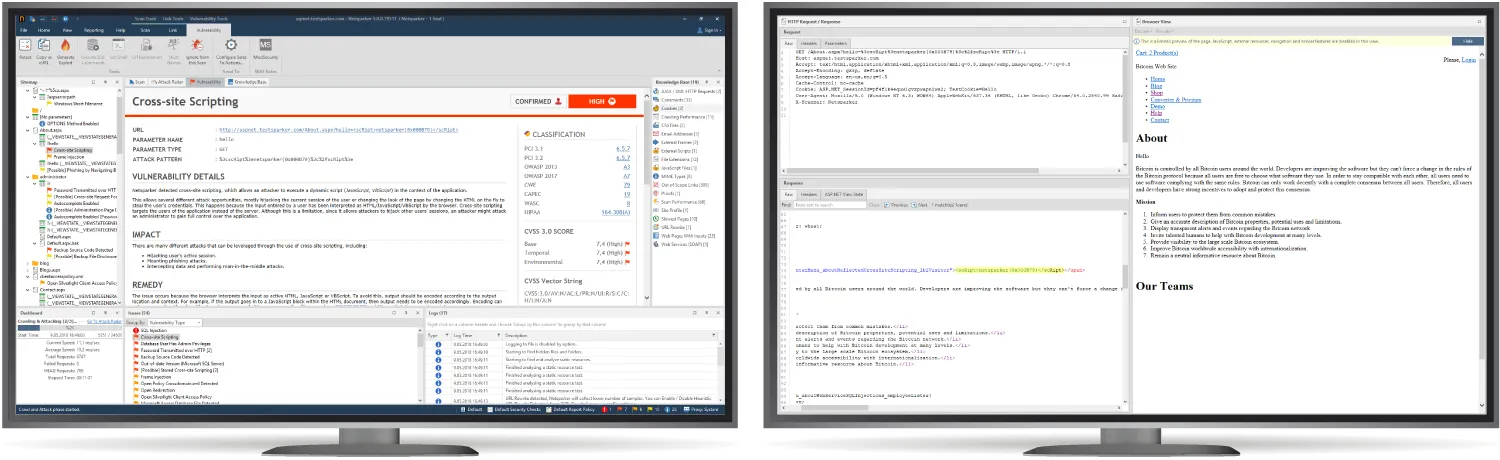Open Converter & Pricings link
The width and height of the screenshot is (1500, 460).
1176,99
